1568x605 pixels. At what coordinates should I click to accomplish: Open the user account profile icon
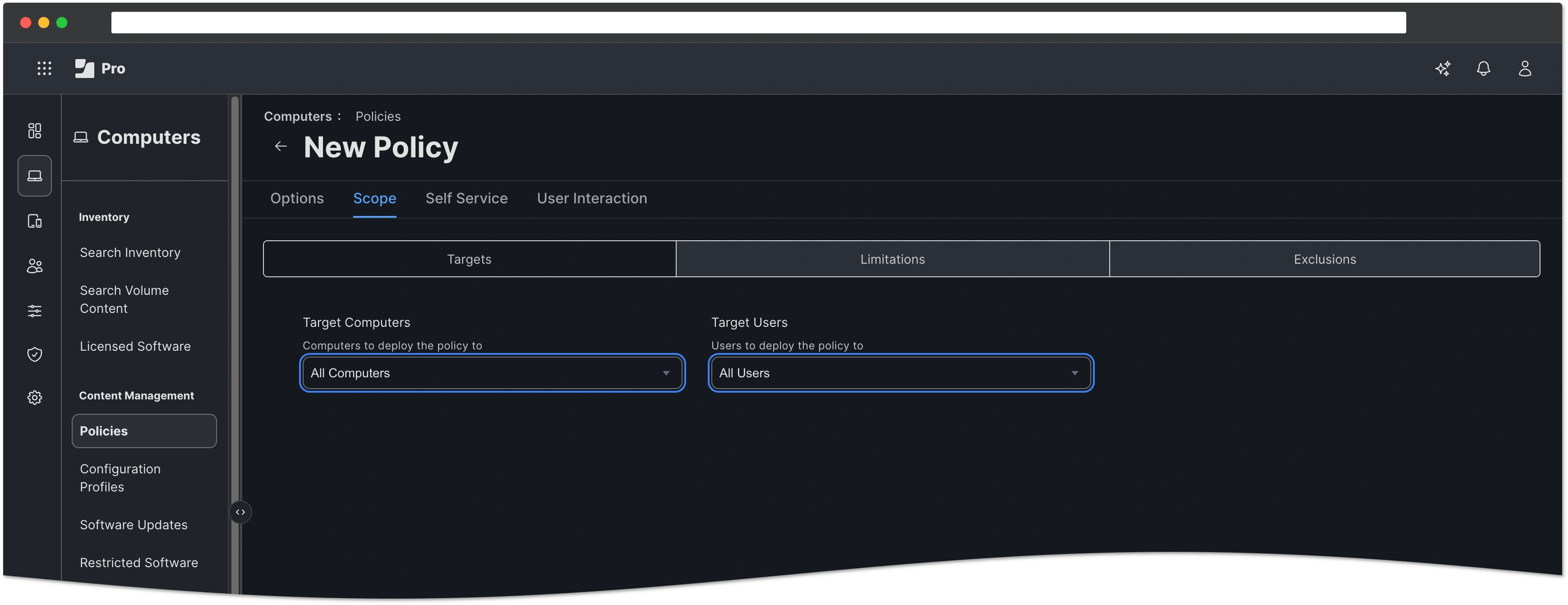click(1524, 68)
